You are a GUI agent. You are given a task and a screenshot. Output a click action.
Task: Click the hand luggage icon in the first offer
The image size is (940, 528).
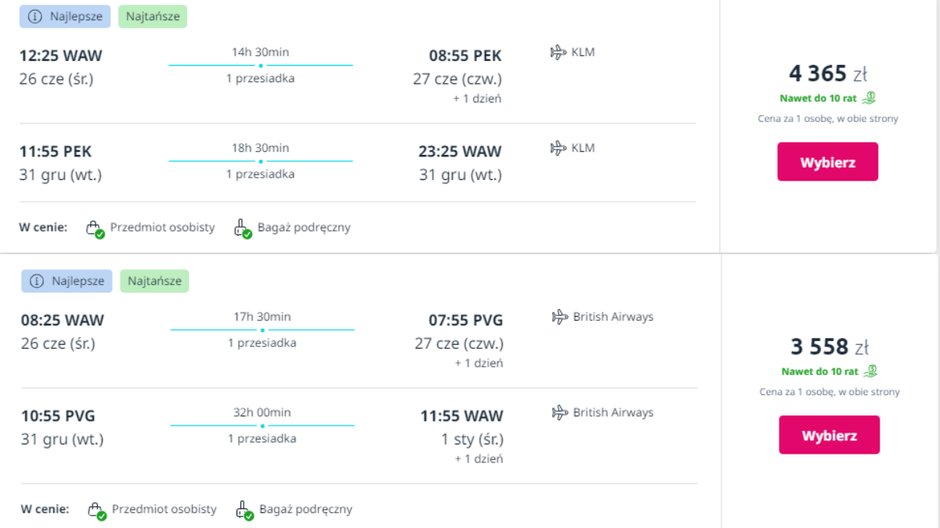[x=243, y=228]
